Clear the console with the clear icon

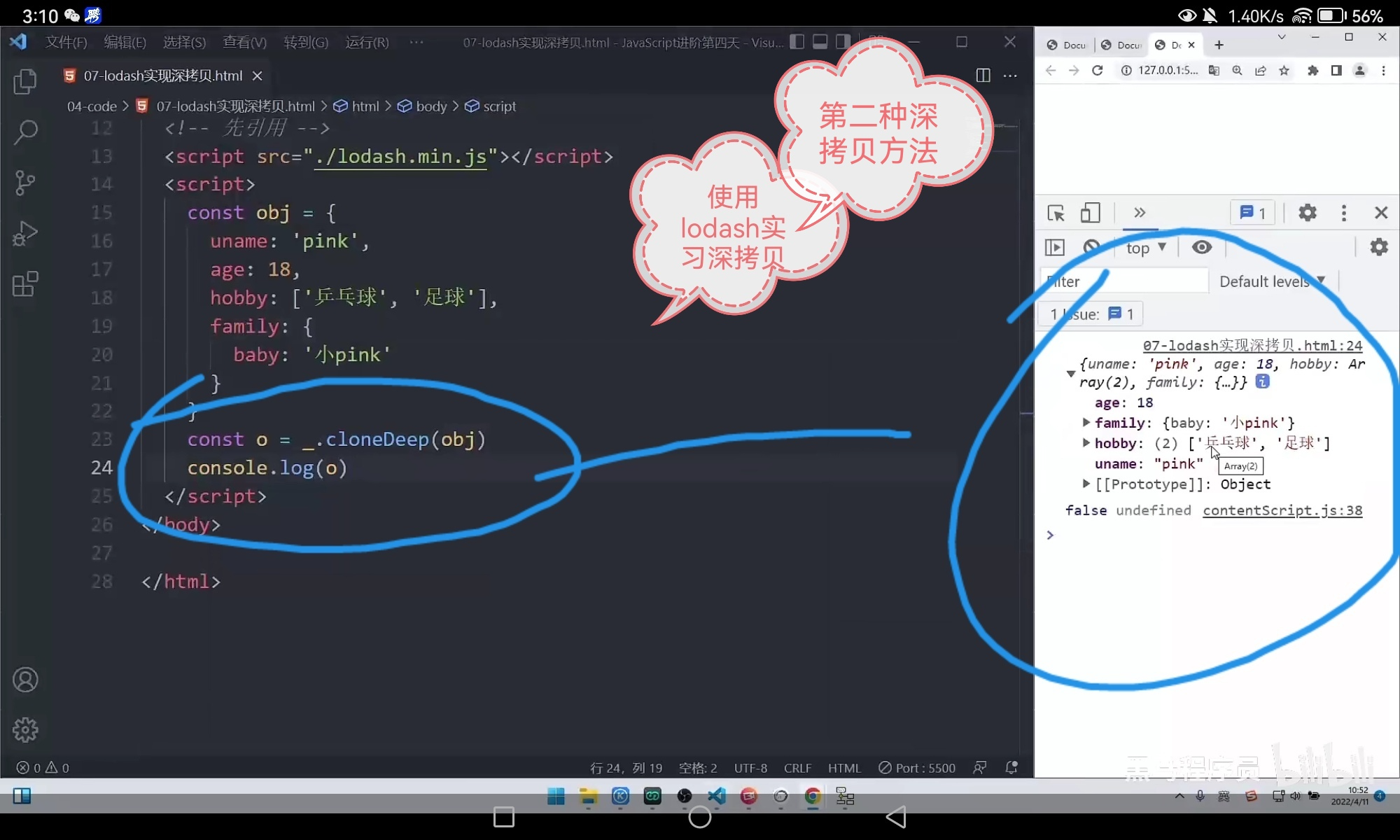[x=1091, y=247]
